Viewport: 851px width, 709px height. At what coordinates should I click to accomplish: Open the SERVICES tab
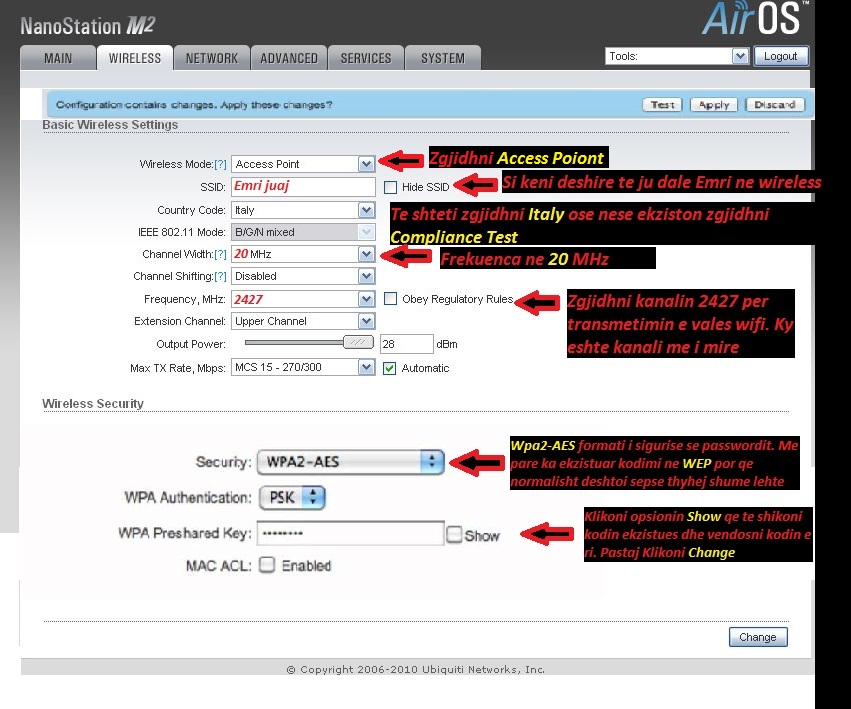[366, 58]
